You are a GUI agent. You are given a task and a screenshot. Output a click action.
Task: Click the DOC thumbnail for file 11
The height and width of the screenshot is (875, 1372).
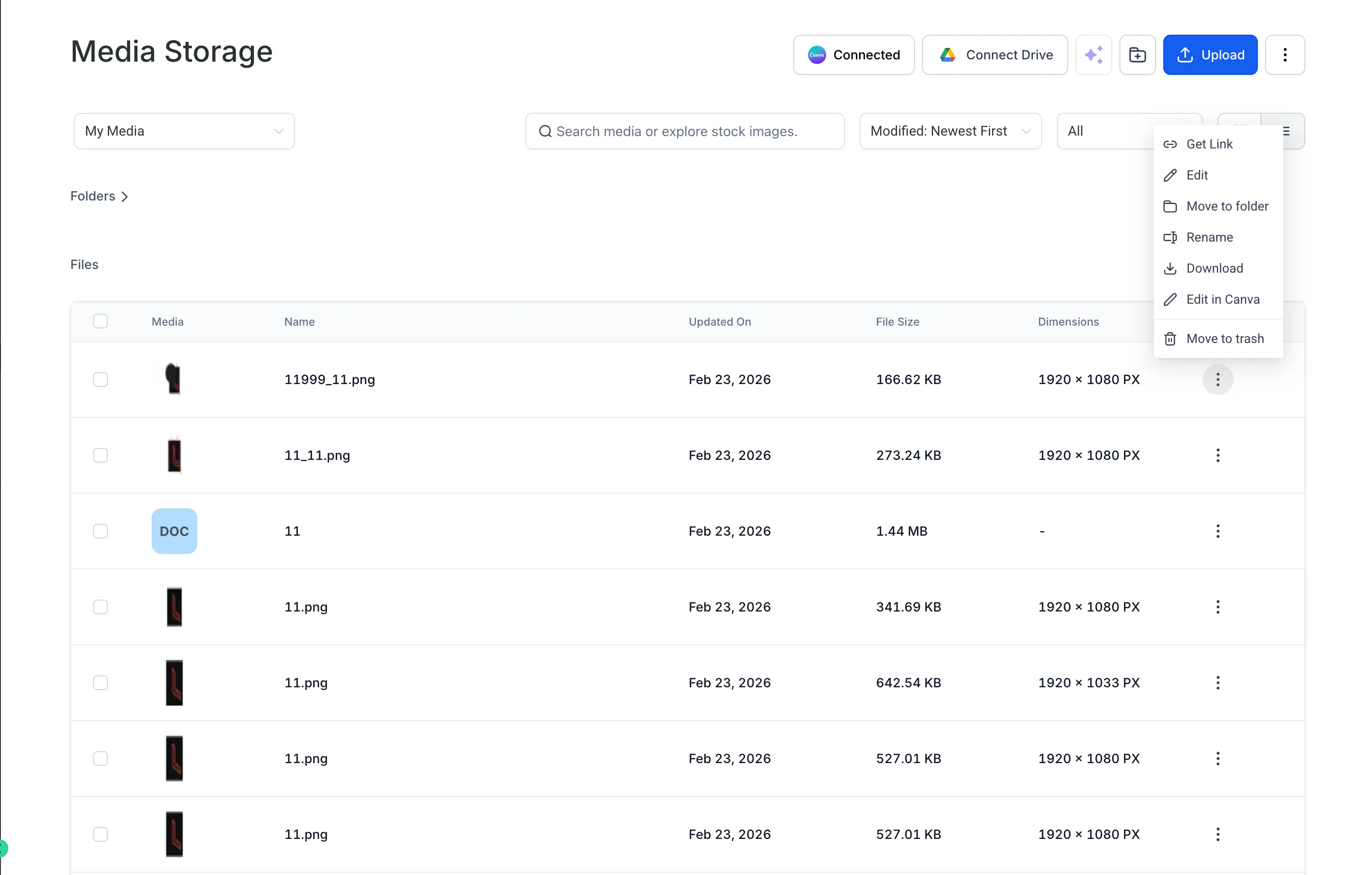(x=174, y=531)
